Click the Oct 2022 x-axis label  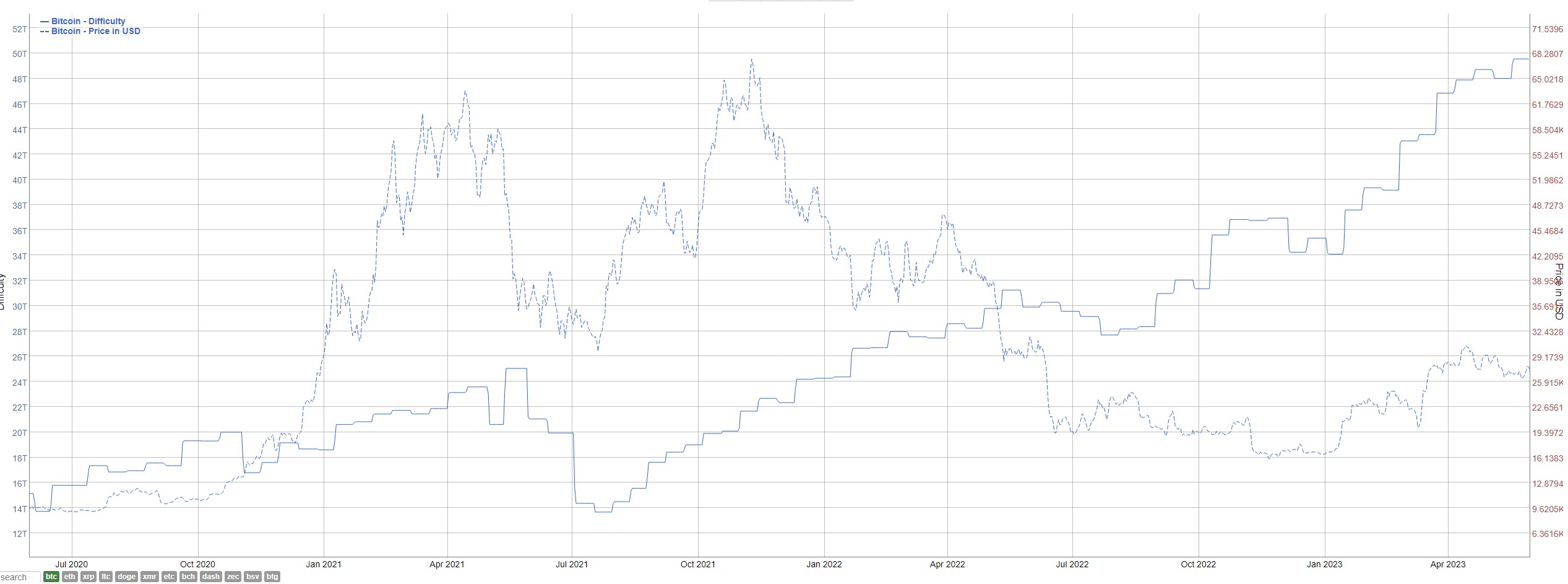[x=1199, y=564]
